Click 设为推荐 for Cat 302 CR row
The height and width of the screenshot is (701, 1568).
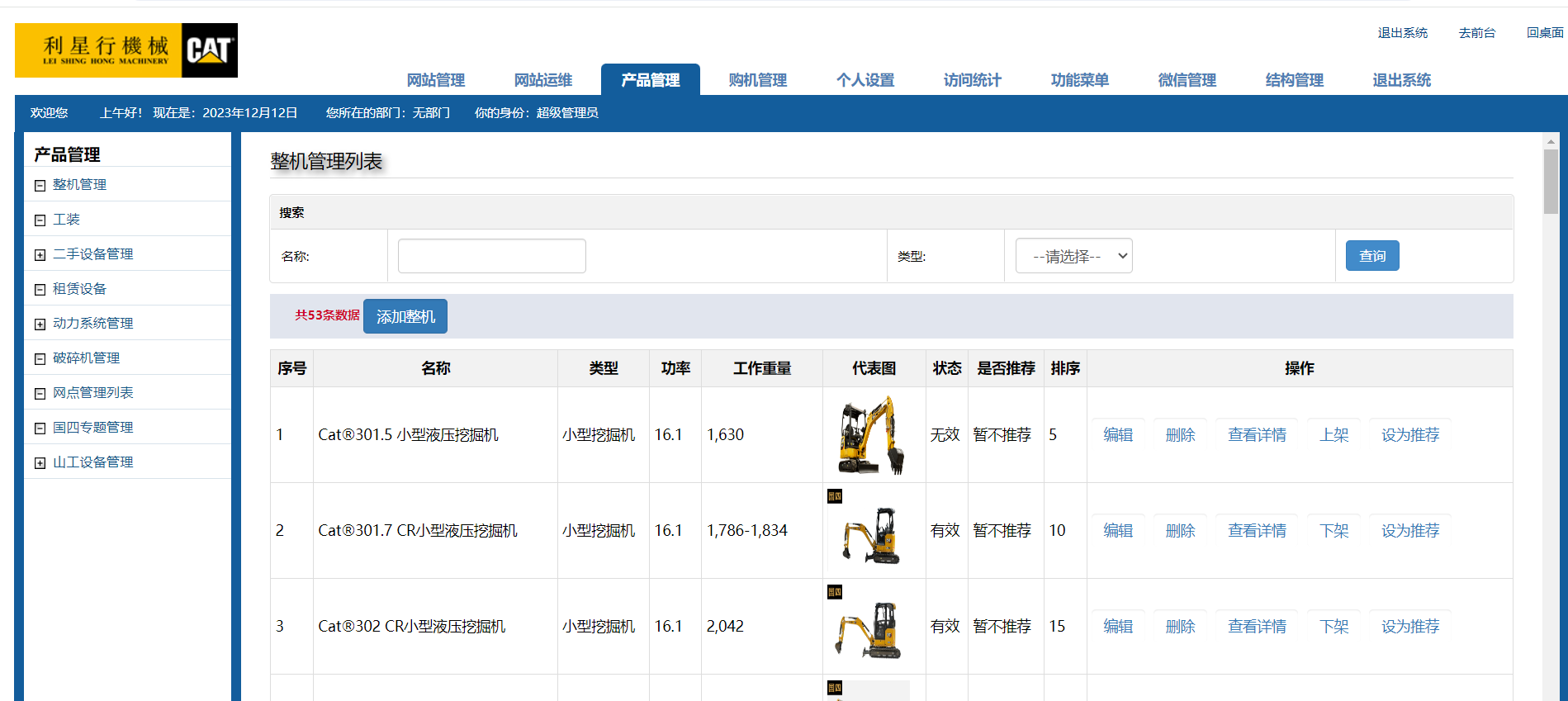click(x=1410, y=626)
